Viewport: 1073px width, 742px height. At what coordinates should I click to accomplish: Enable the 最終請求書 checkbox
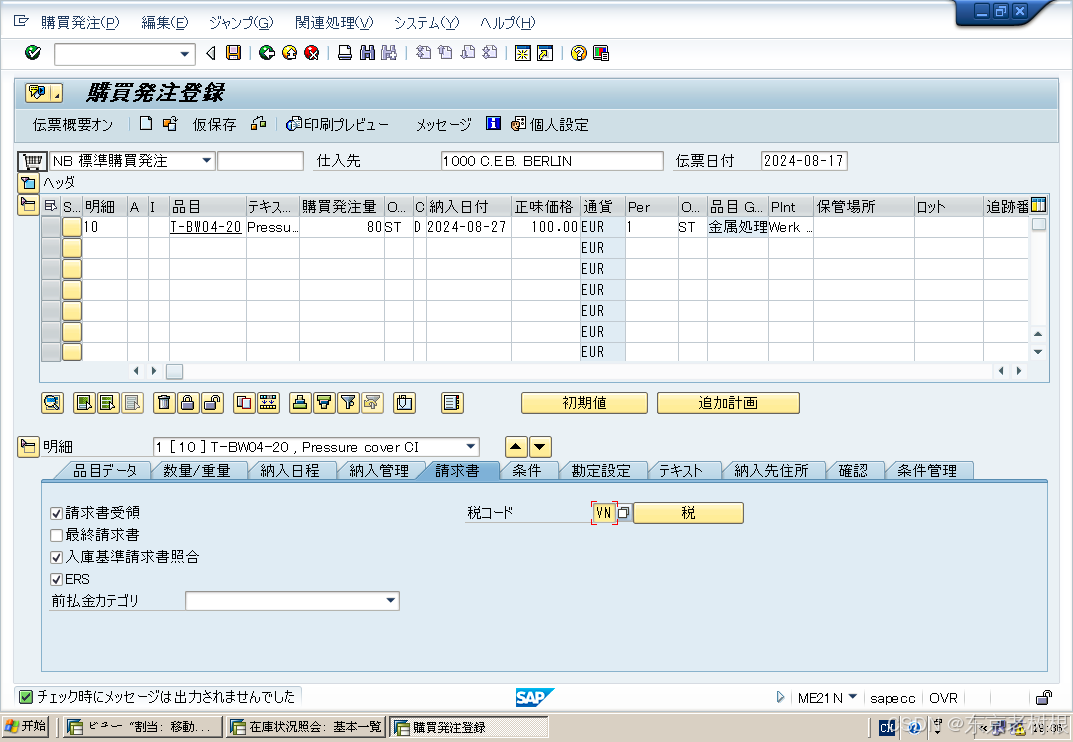[x=57, y=535]
